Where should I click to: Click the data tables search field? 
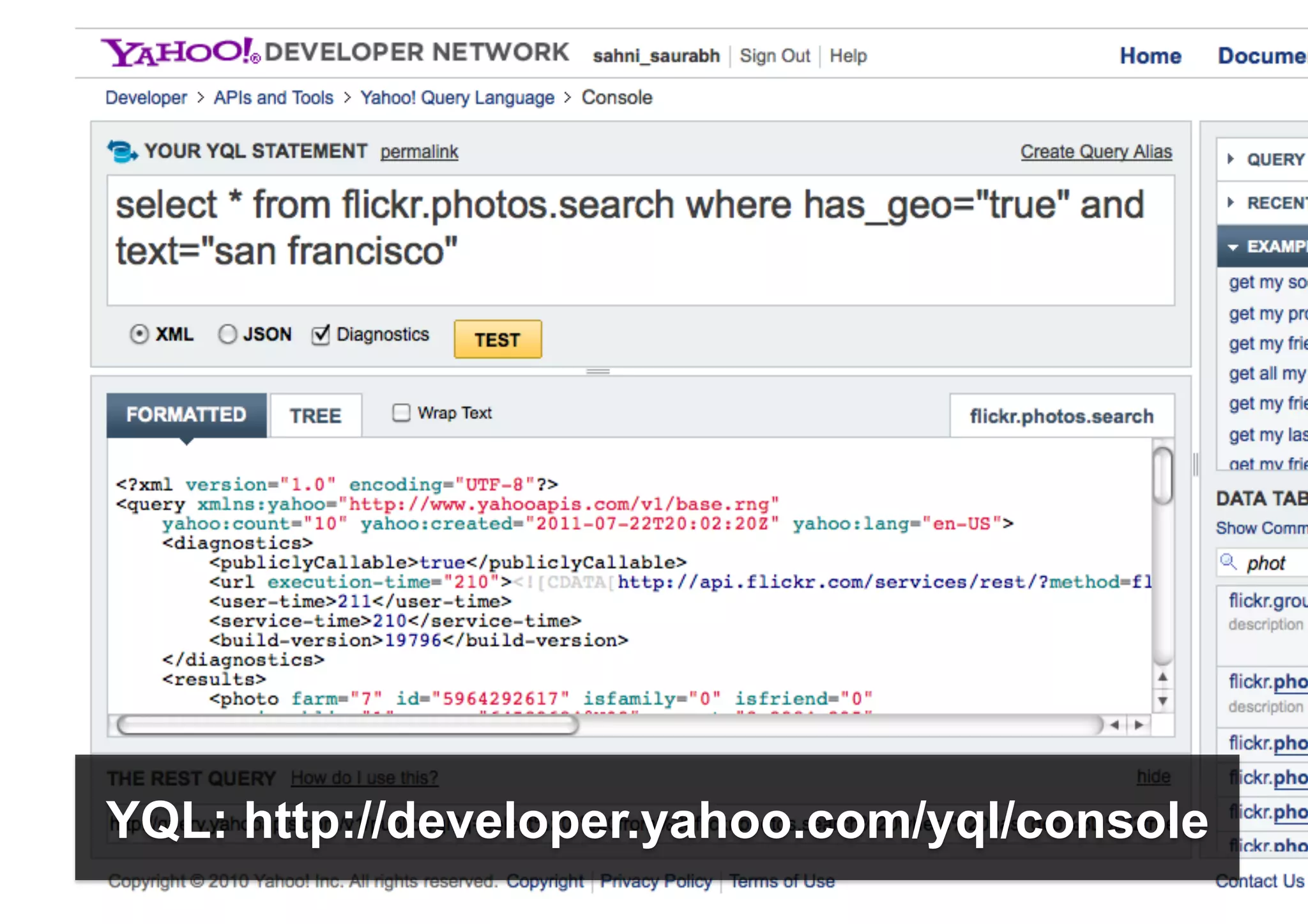pyautogui.click(x=1263, y=563)
